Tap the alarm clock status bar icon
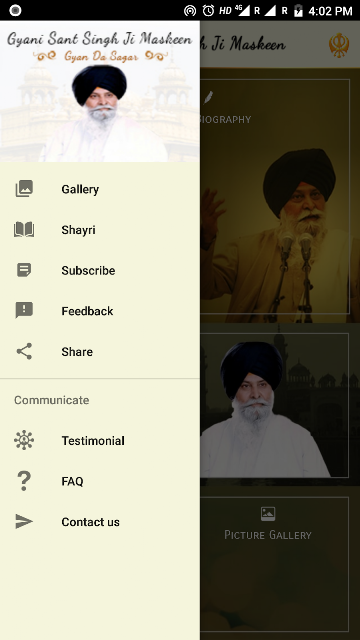 click(x=208, y=11)
